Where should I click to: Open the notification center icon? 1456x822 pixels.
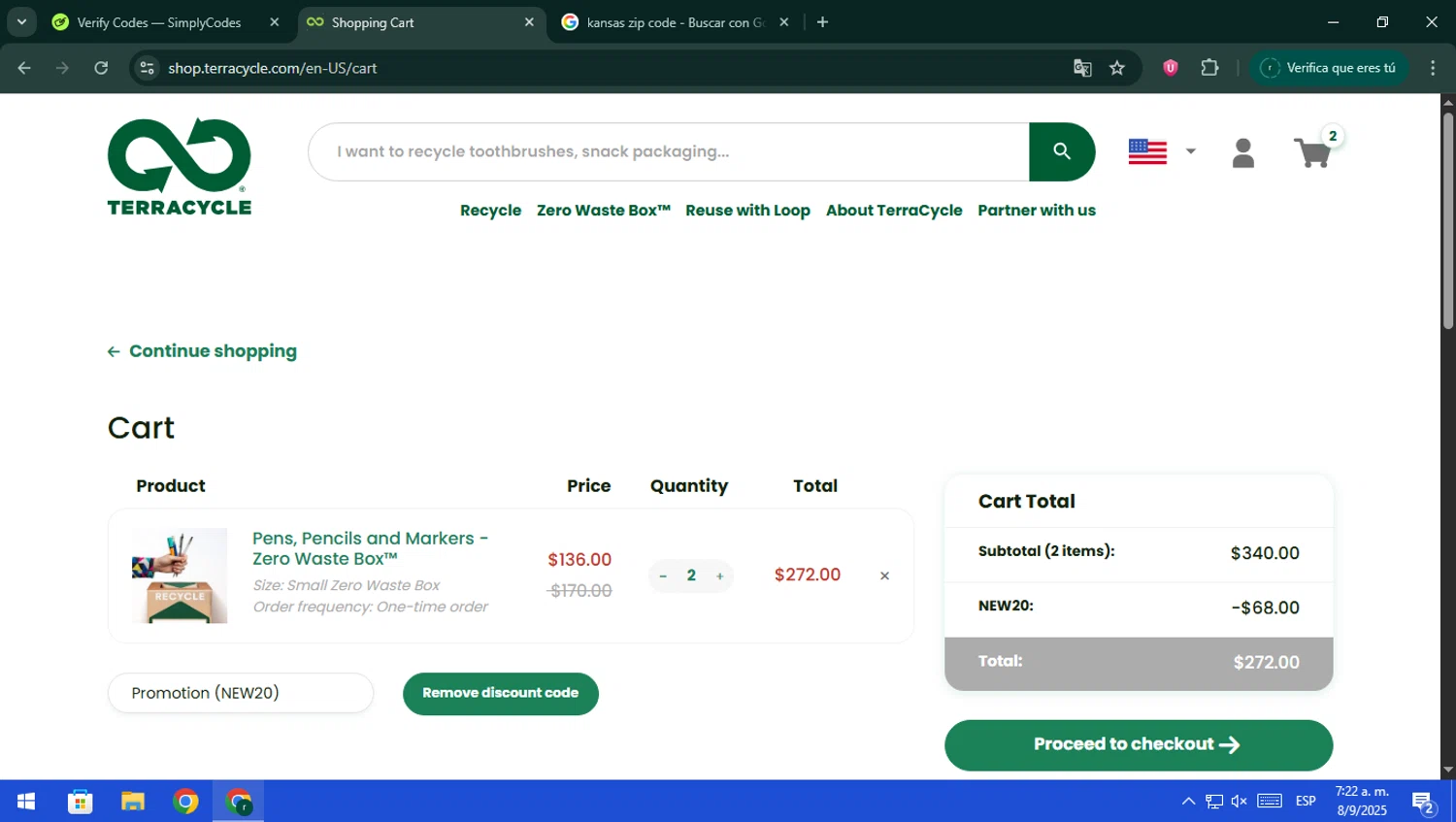point(1424,803)
